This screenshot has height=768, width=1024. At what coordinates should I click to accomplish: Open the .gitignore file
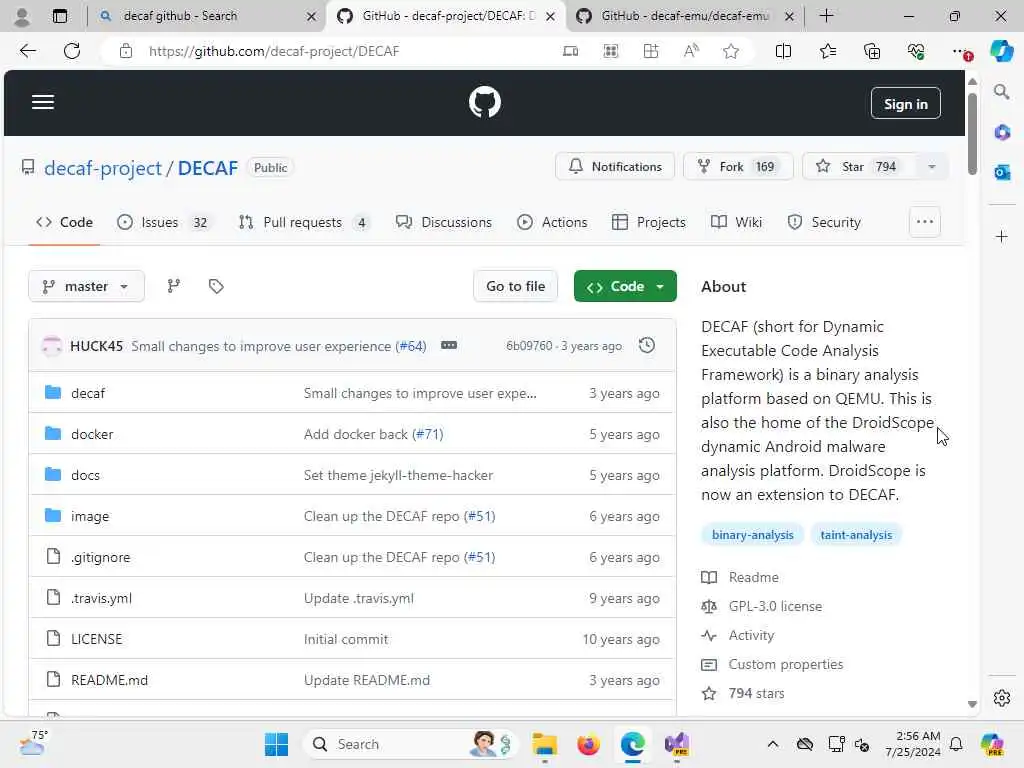[101, 558]
